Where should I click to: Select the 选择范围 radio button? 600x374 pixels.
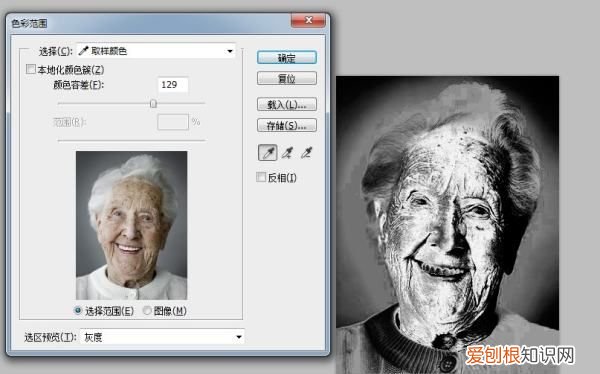click(x=78, y=310)
